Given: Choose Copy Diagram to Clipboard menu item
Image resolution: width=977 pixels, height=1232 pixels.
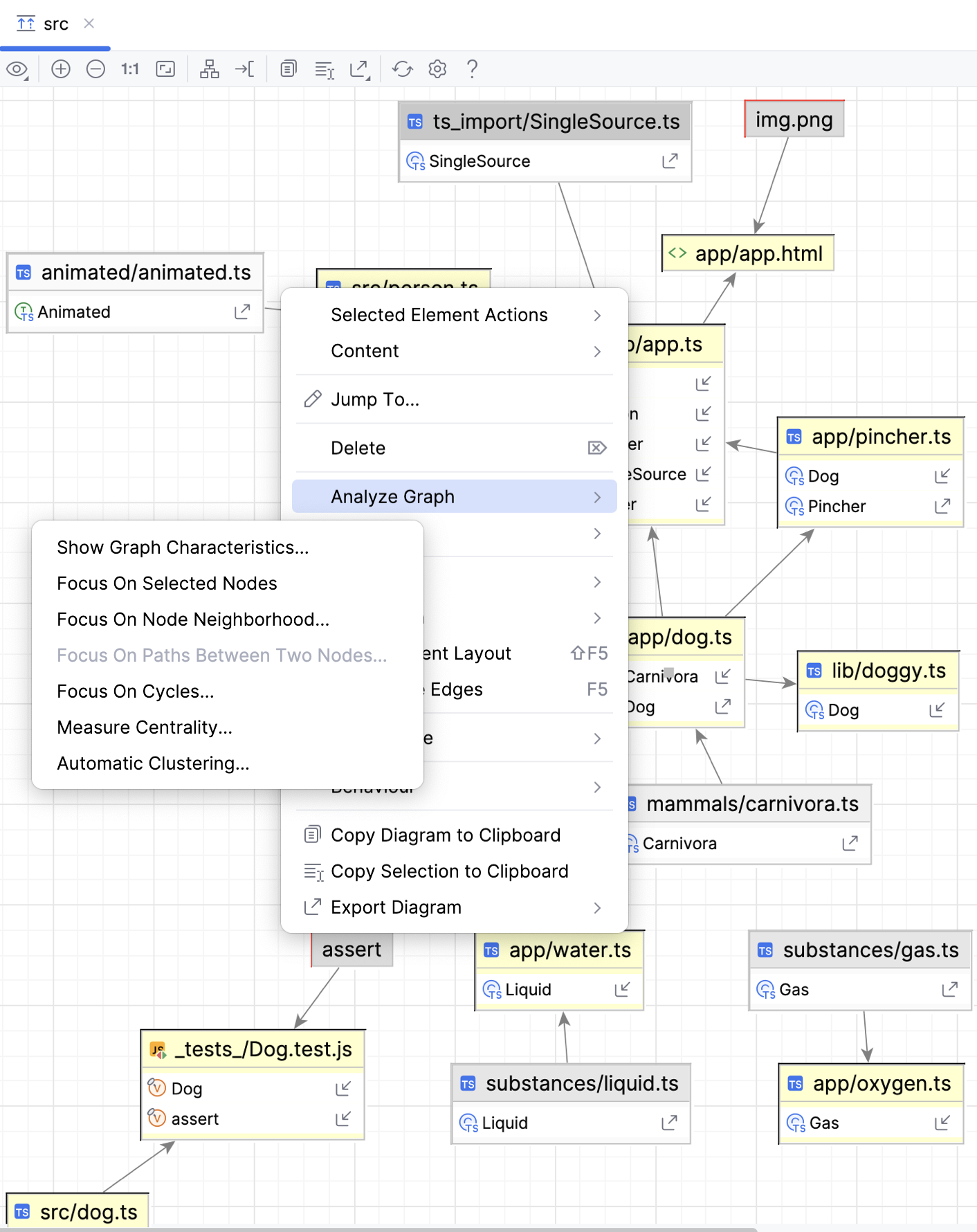Looking at the screenshot, I should click(454, 835).
